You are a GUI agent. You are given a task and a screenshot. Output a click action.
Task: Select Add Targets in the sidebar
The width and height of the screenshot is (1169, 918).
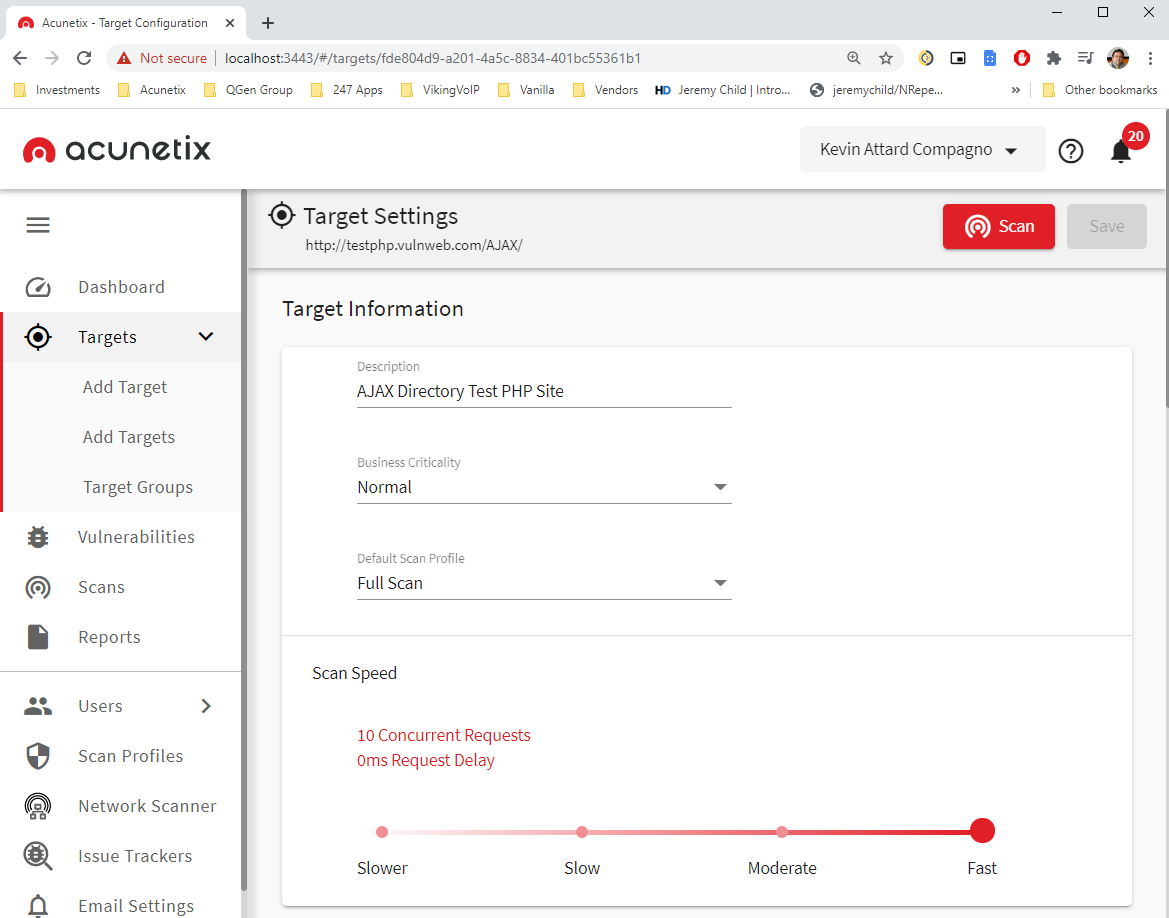point(128,437)
